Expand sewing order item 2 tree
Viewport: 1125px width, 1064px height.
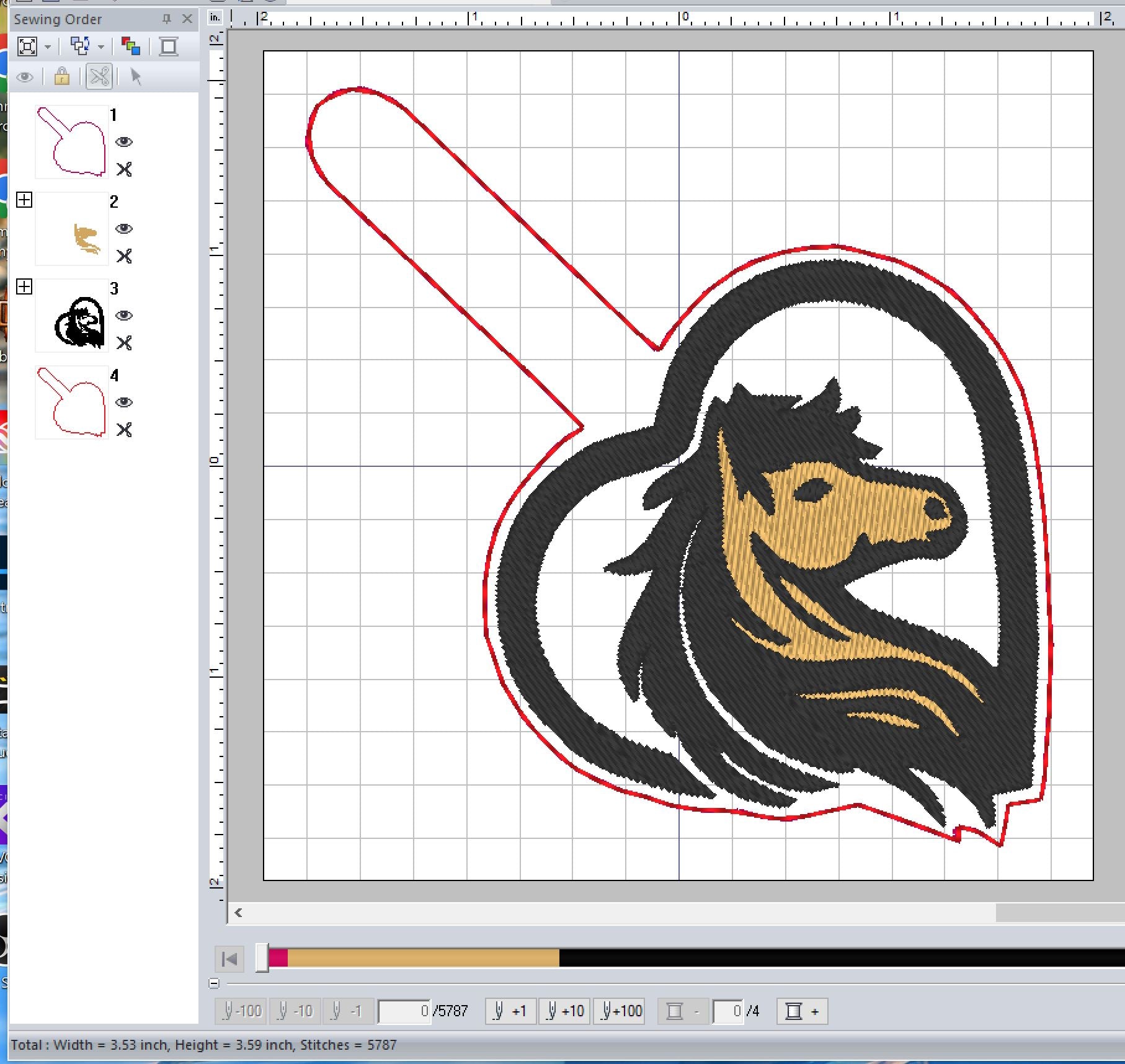(24, 200)
